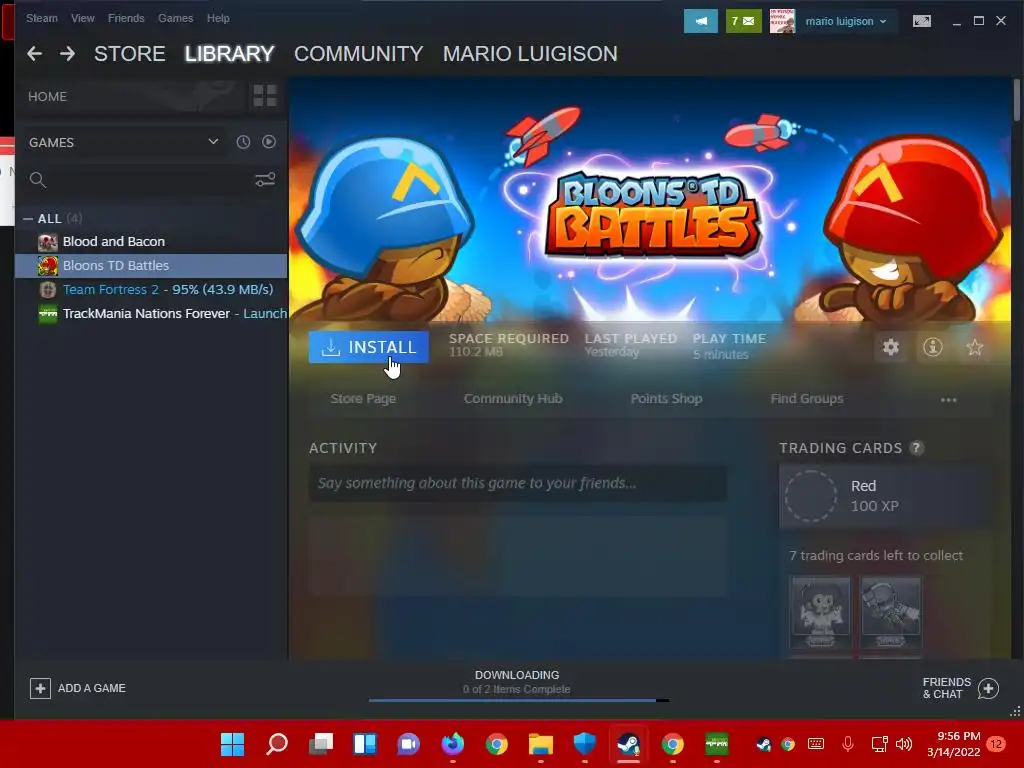This screenshot has height=768, width=1024.
Task: Click the library page vertical scrollbar
Action: (1016, 99)
